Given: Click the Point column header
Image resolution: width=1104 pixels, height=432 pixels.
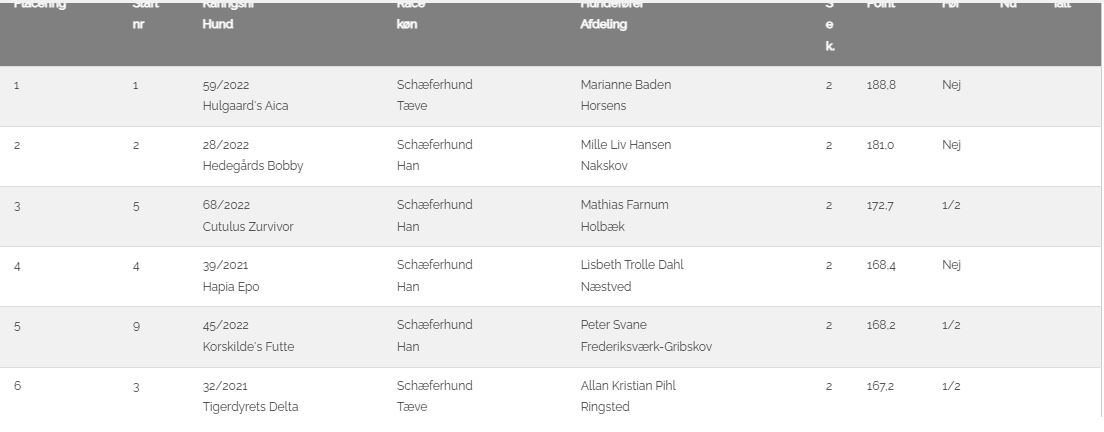Looking at the screenshot, I should [x=880, y=5].
